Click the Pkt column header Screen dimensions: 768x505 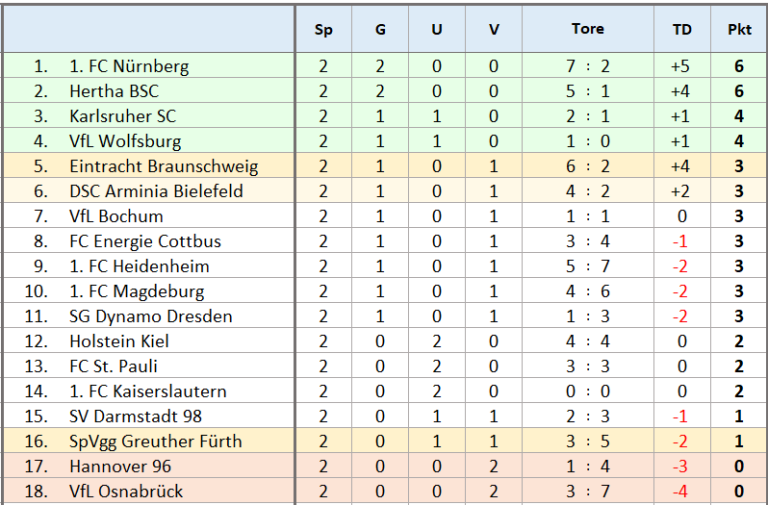[x=739, y=29]
